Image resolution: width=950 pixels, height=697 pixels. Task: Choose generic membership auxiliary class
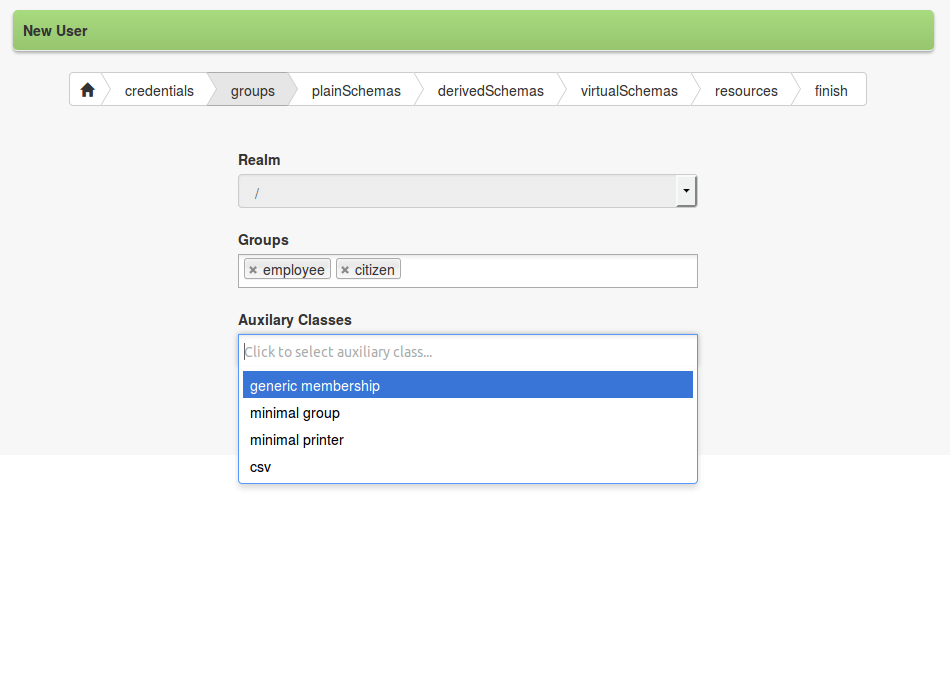point(468,385)
